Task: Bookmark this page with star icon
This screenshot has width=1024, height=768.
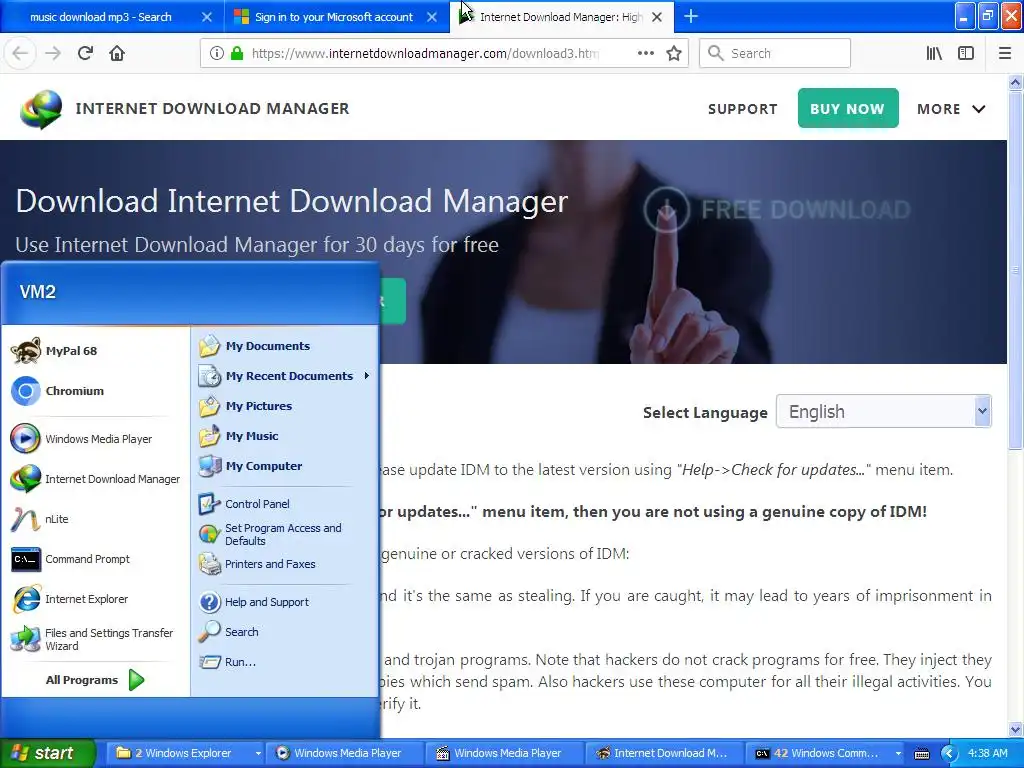Action: 674,54
